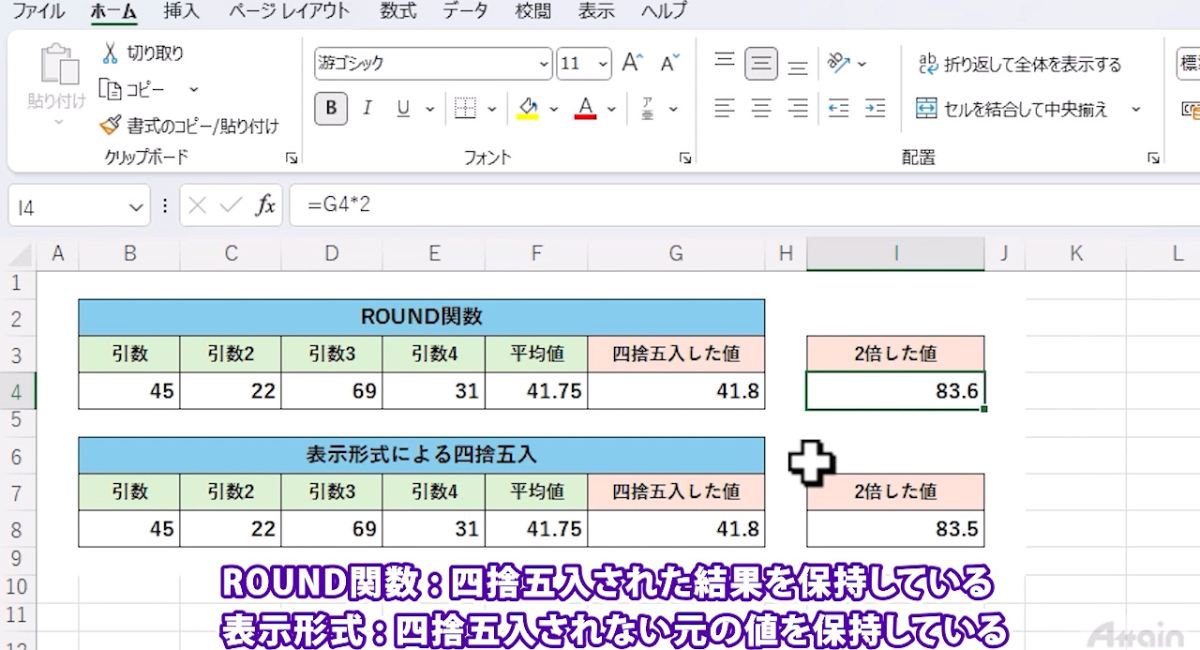1200x650 pixels.
Task: Increase the indent
Action: point(875,108)
